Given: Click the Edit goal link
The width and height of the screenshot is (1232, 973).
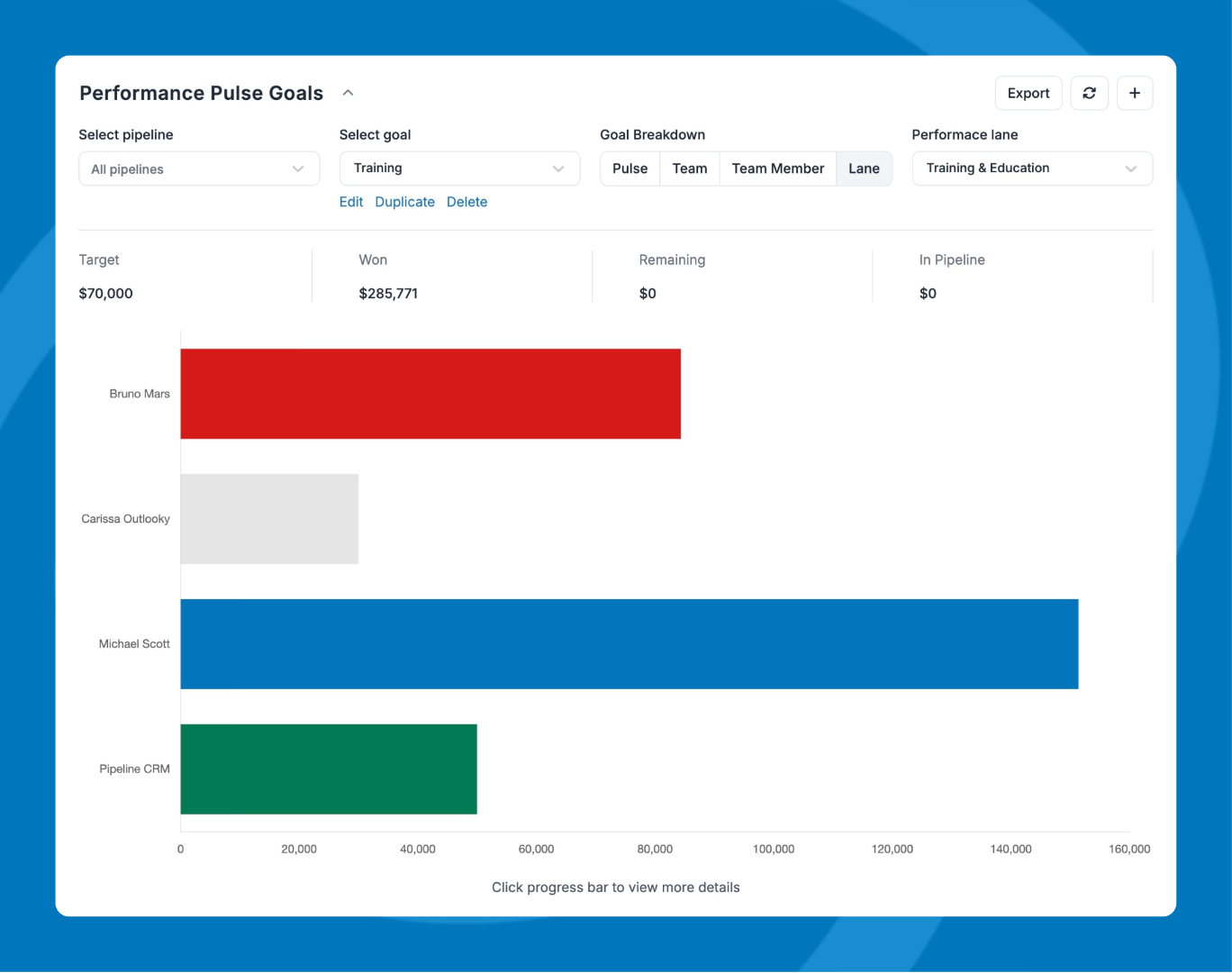Looking at the screenshot, I should pos(351,202).
